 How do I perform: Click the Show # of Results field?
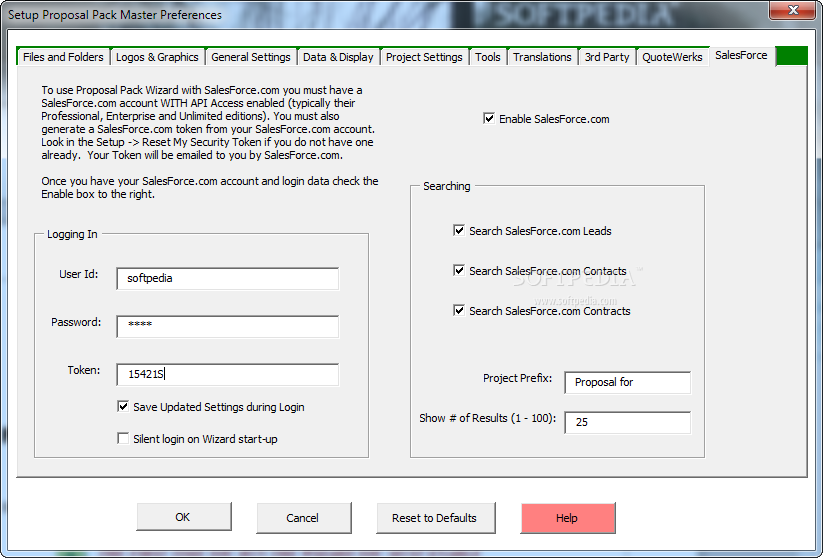[627, 422]
